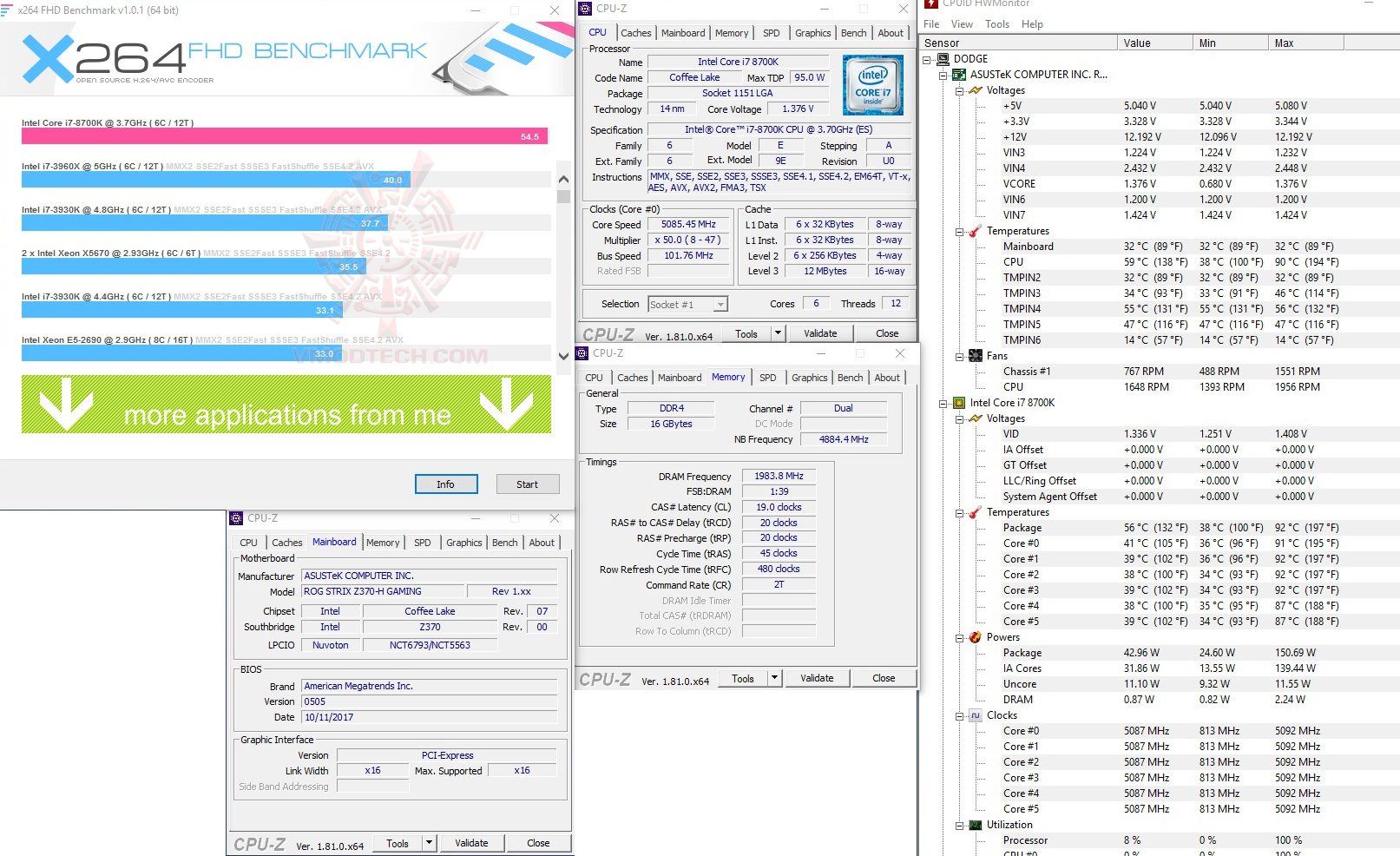Click Close in the CPU-Z Memory-tab window
This screenshot has width=1400, height=856.
884,678
